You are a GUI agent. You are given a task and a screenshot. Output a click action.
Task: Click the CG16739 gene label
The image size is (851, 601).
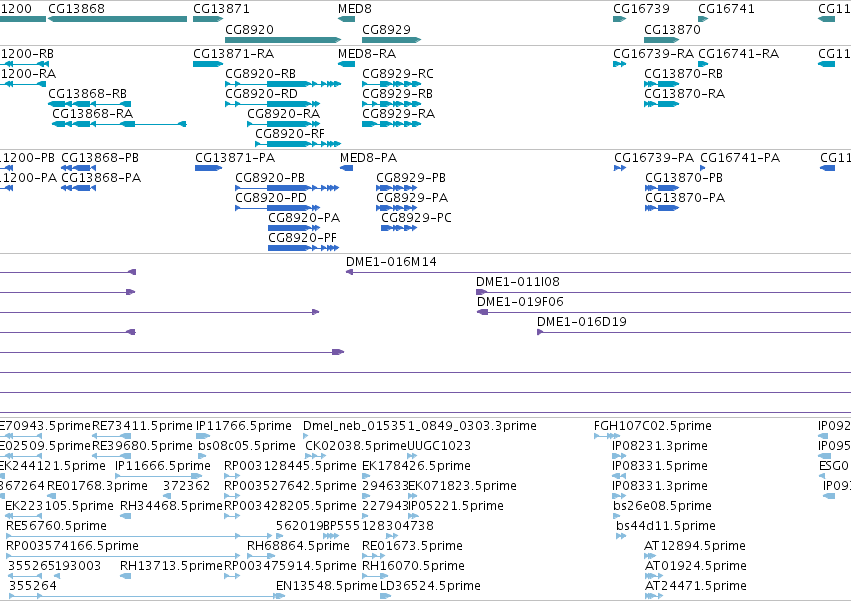pyautogui.click(x=642, y=9)
